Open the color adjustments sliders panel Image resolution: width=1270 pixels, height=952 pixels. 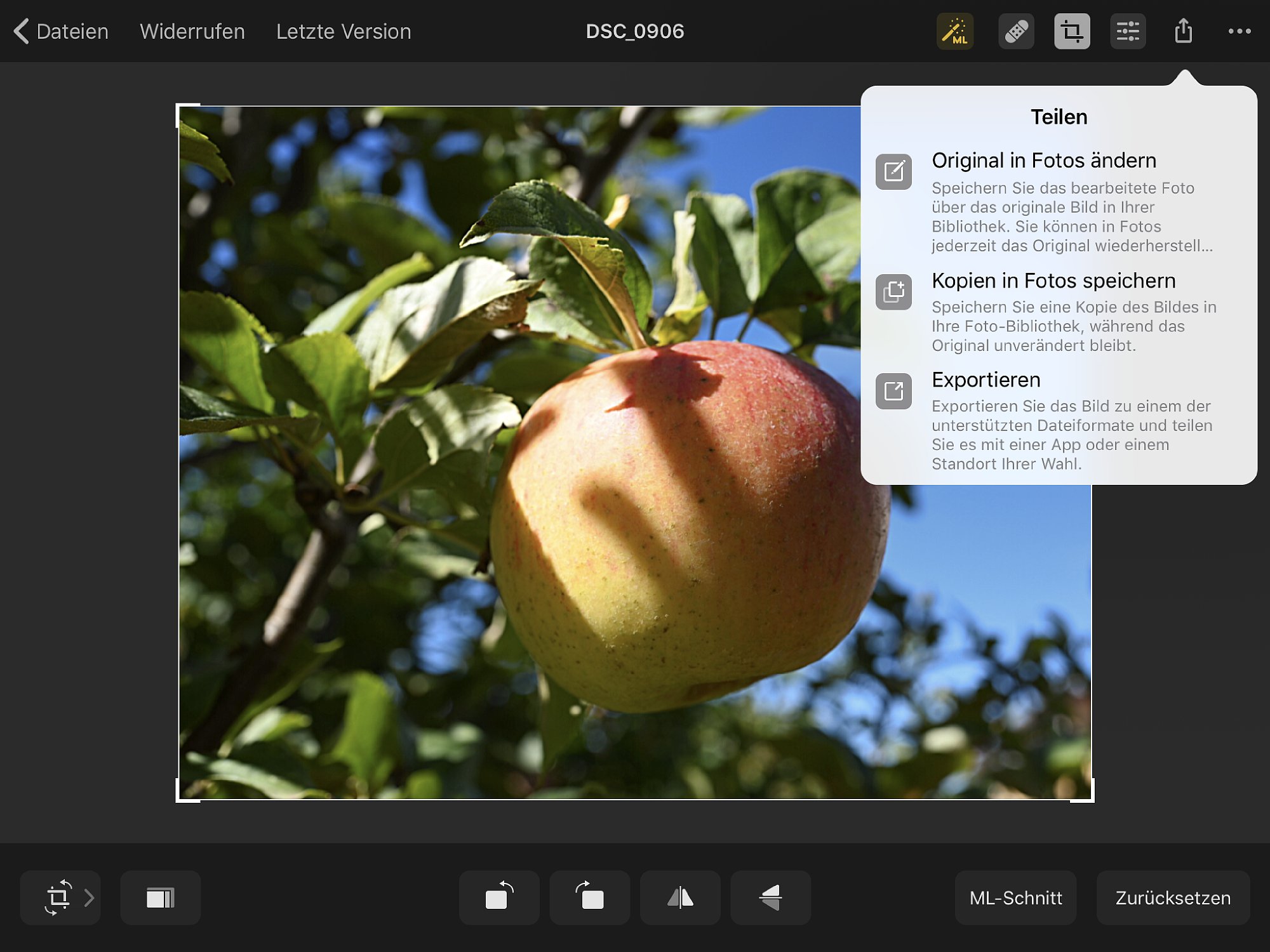coord(1128,31)
